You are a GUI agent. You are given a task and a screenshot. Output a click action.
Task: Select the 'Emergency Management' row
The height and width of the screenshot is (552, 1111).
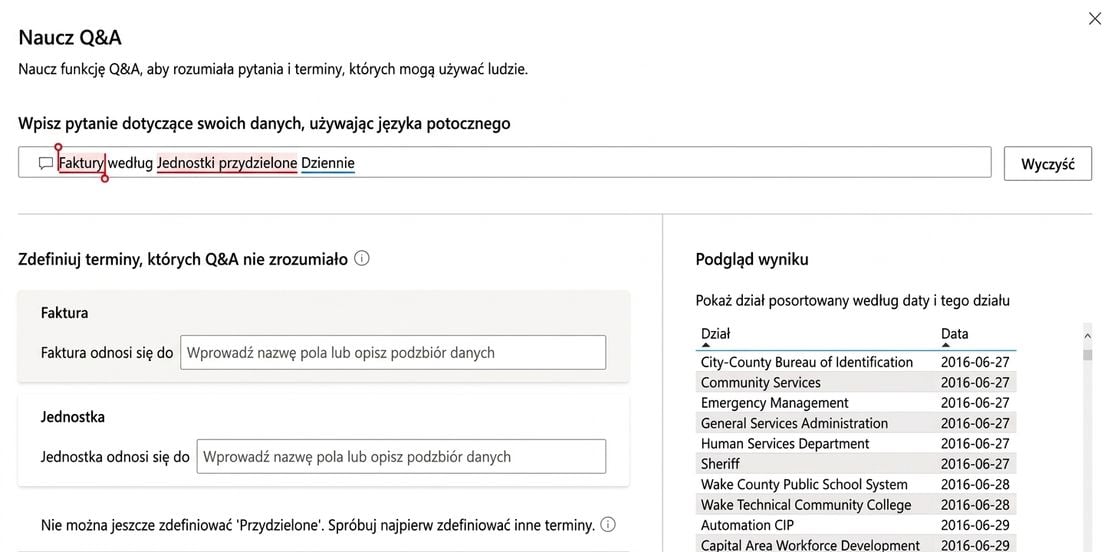pos(856,403)
